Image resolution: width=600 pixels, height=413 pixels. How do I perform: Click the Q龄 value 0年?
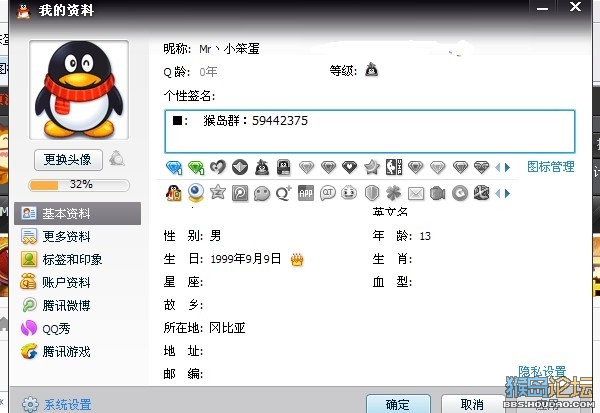[208, 72]
